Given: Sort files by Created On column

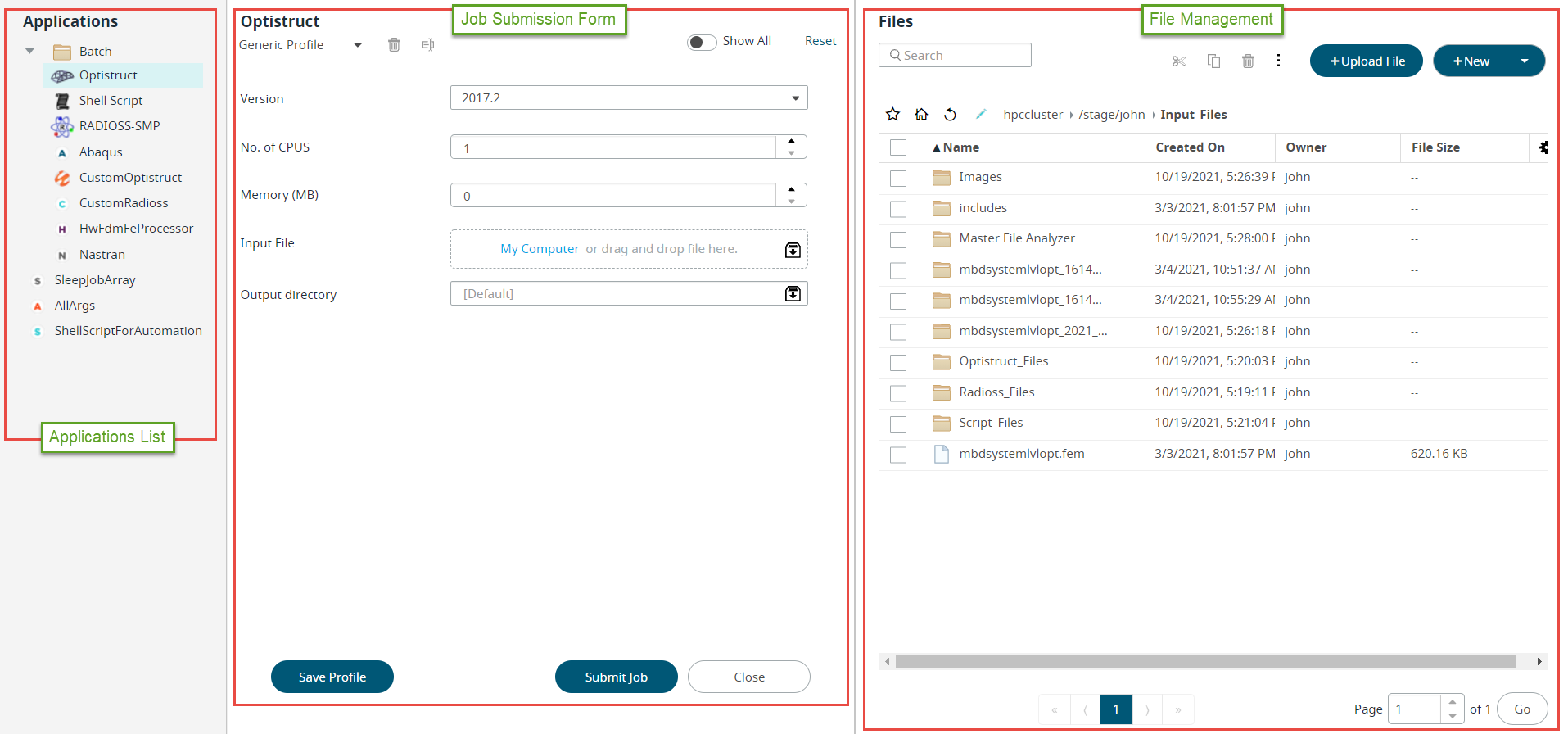Looking at the screenshot, I should [x=1191, y=147].
